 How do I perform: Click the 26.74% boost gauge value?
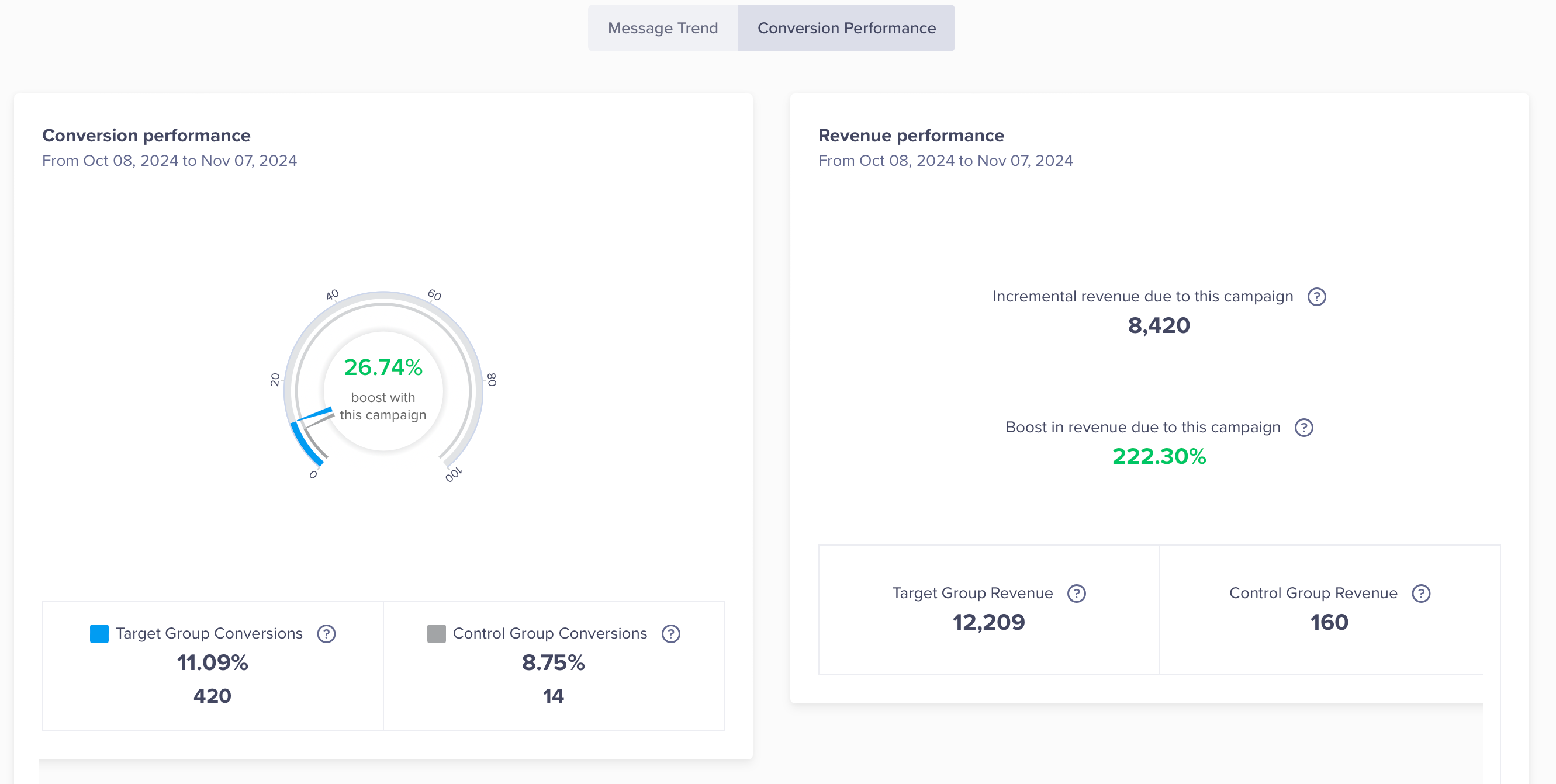[x=383, y=367]
